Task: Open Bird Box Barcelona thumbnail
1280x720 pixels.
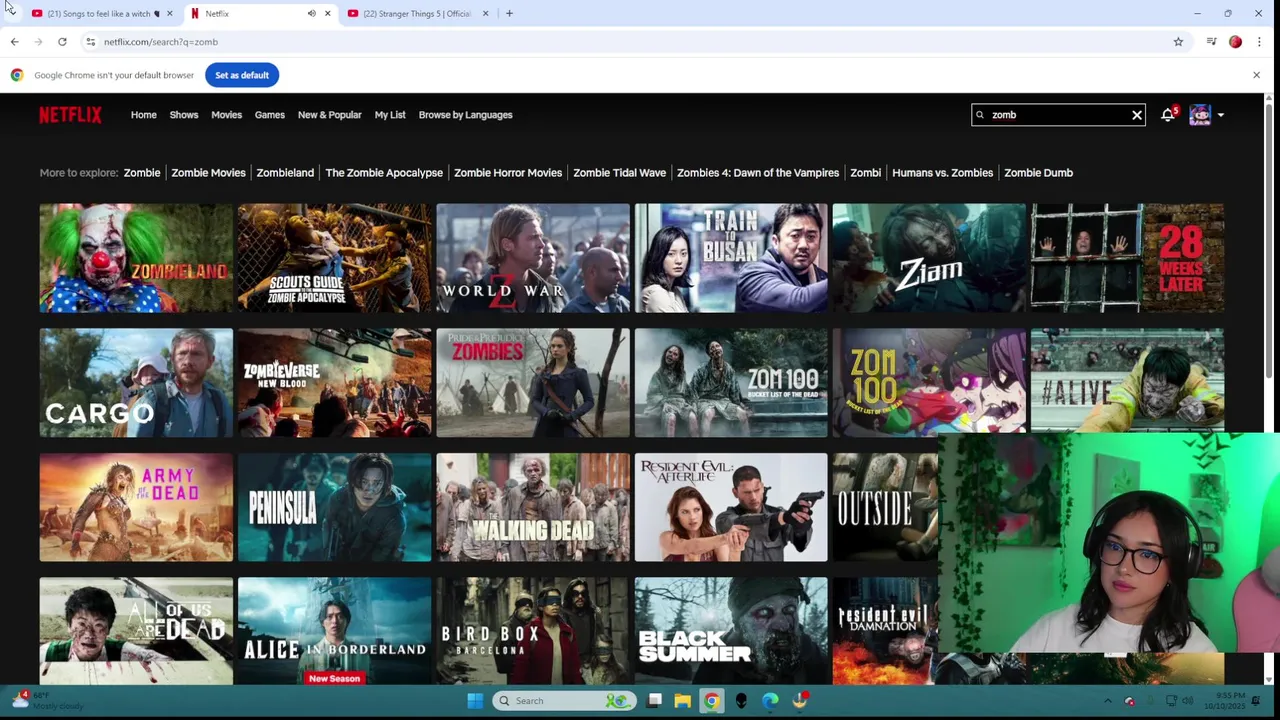Action: click(x=533, y=631)
